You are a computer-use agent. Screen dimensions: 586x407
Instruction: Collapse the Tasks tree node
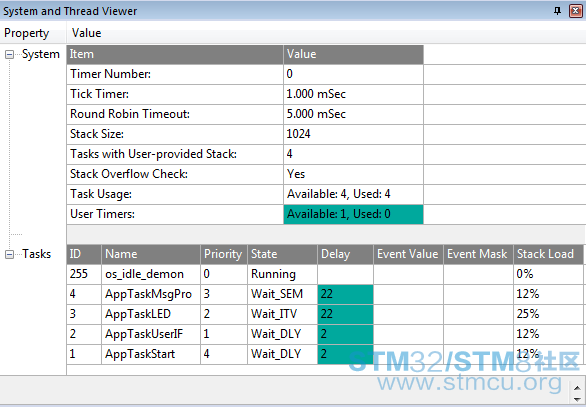coord(9,255)
